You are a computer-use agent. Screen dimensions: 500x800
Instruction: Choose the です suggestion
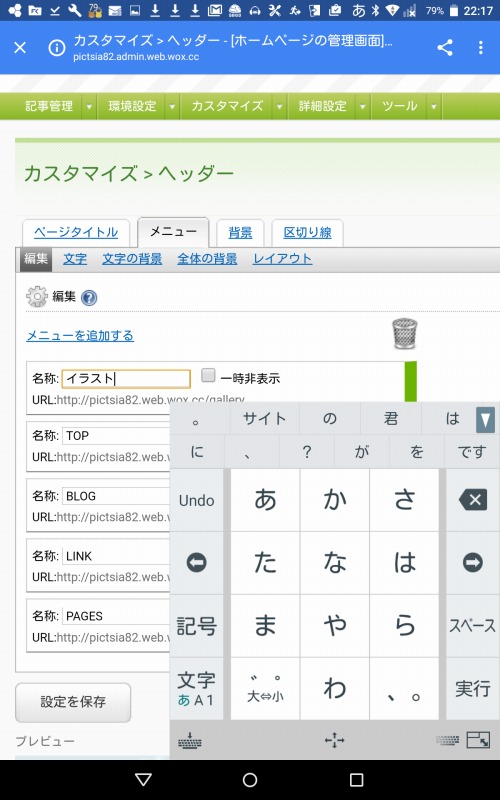coord(471,452)
